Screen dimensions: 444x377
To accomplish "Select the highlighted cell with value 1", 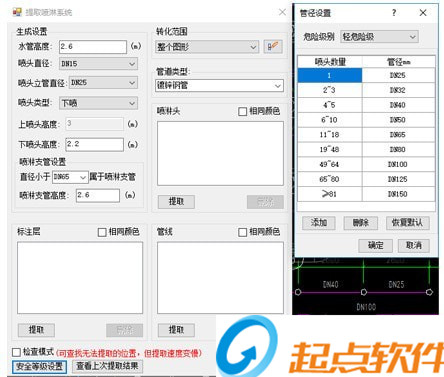I will pos(330,75).
